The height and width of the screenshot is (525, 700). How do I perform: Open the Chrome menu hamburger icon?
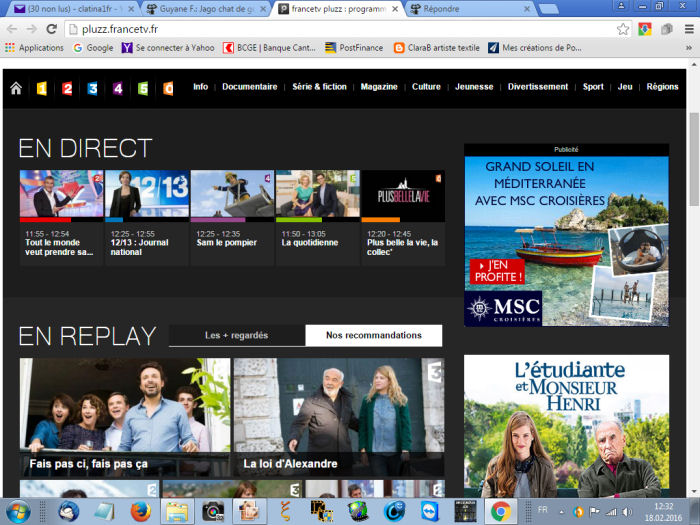[x=689, y=29]
